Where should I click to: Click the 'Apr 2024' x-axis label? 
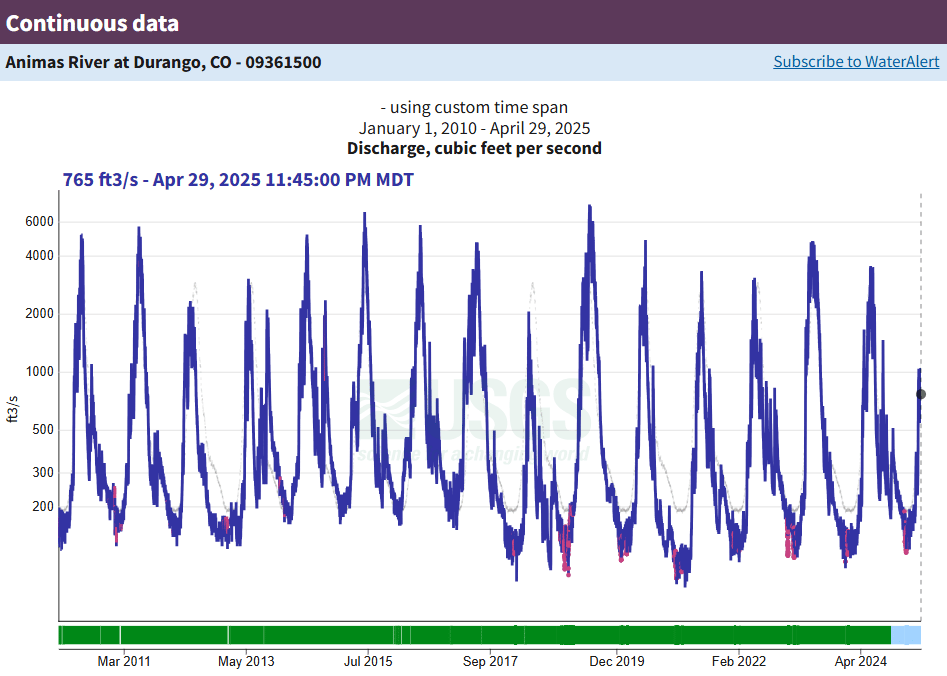point(861,662)
